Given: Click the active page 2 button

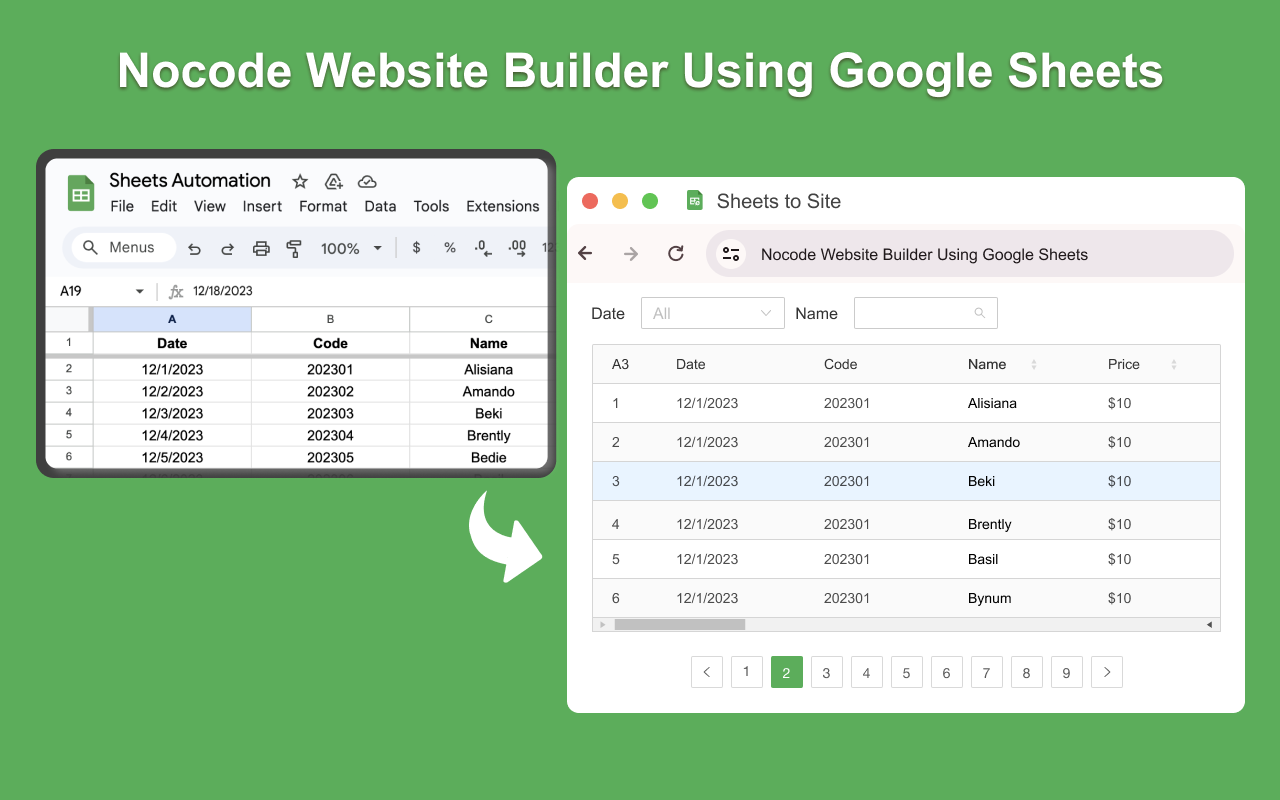Looking at the screenshot, I should coord(787,672).
